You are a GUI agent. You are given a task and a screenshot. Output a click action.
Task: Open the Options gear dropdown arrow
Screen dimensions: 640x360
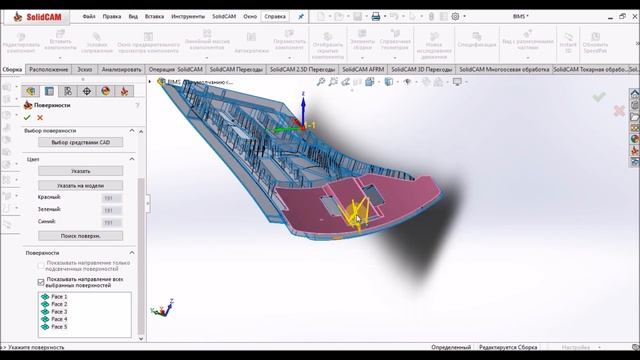[464, 17]
